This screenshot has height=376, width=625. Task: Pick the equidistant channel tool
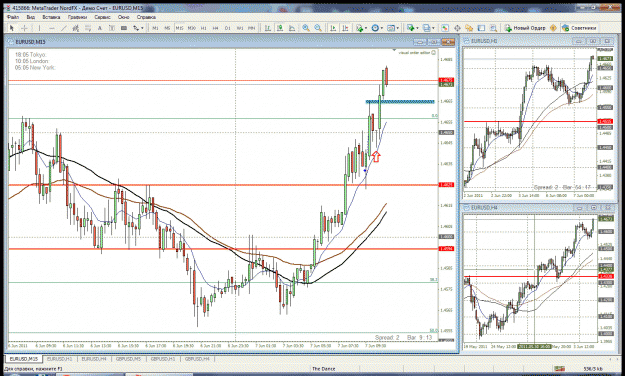[x=76, y=28]
